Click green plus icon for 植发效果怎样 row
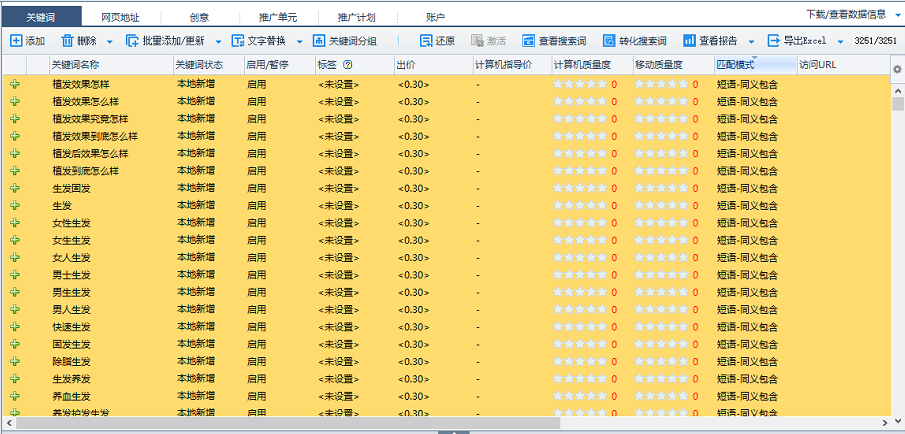905x434 pixels. pyautogui.click(x=15, y=84)
